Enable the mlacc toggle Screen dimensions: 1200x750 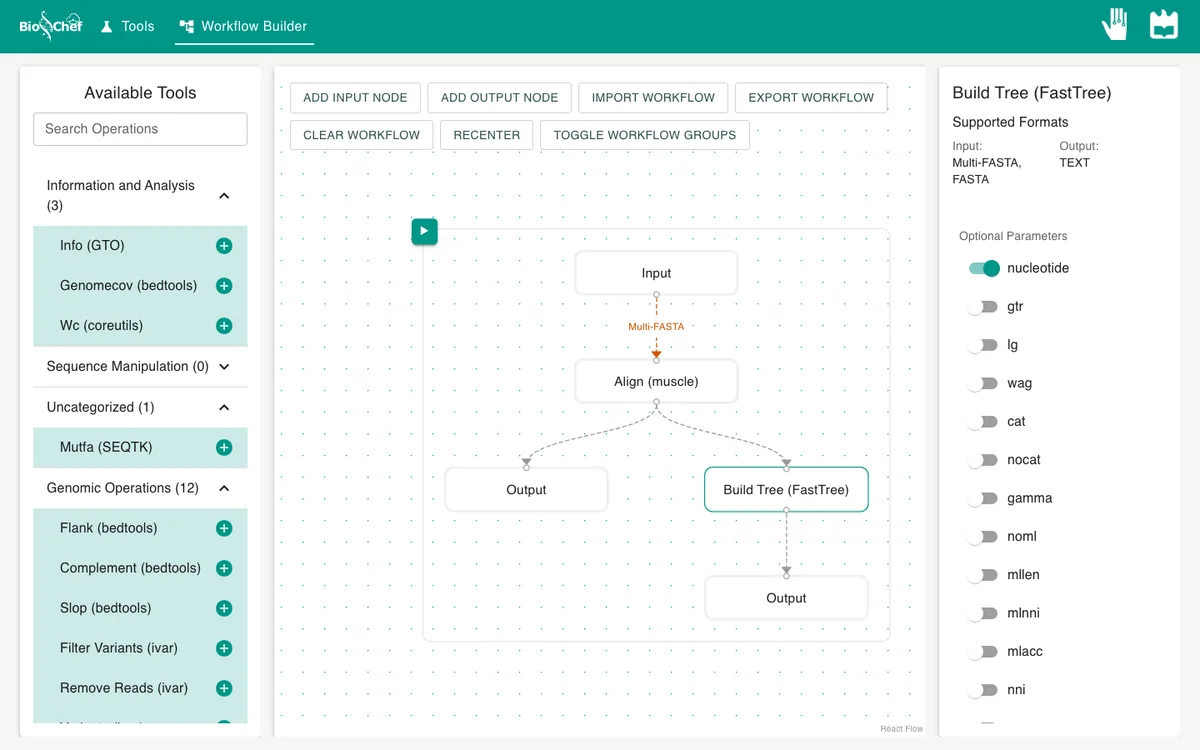983,652
